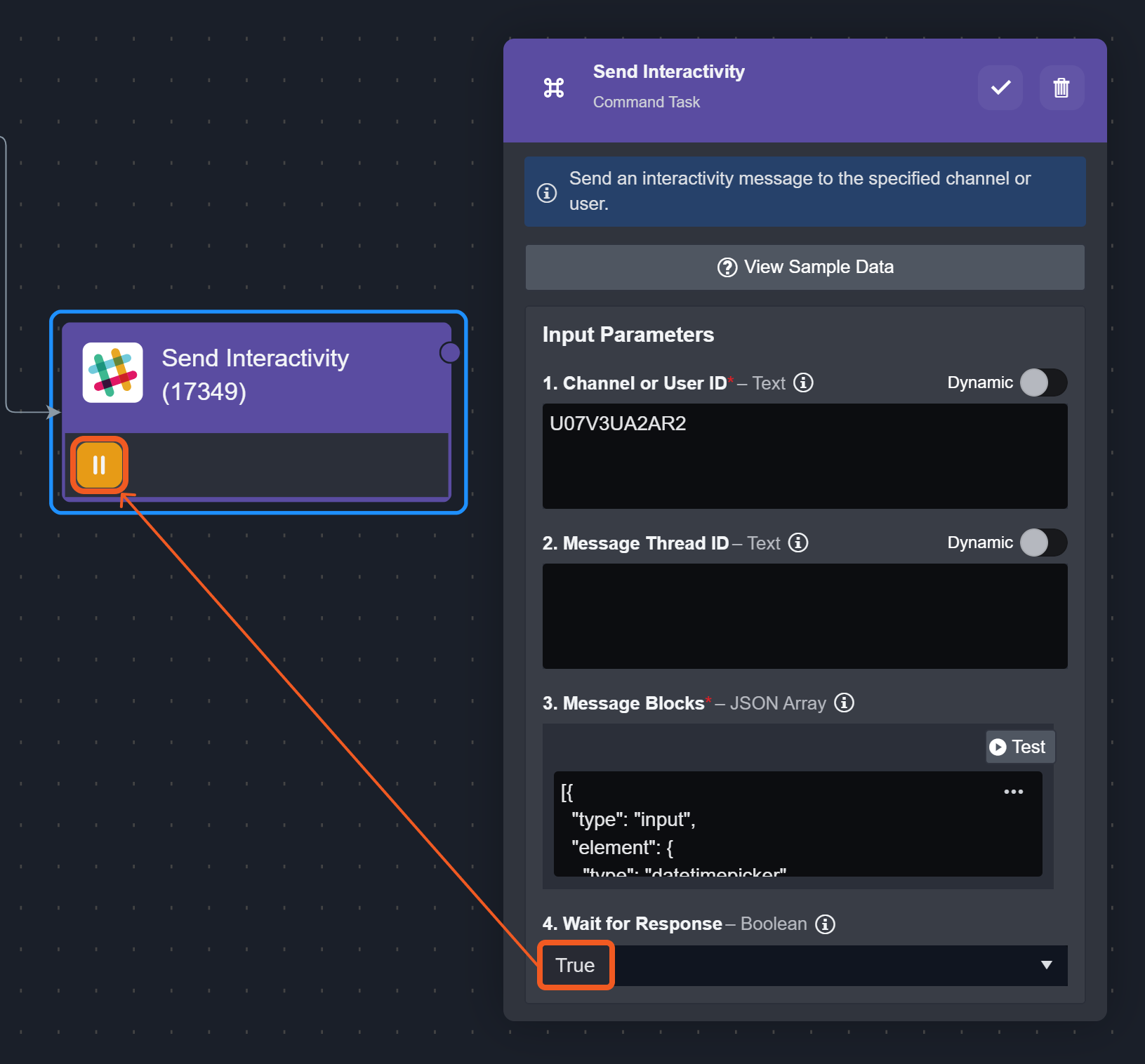Click the empty Message Thread ID field
Image resolution: width=1145 pixels, height=1064 pixels.
tap(805, 616)
